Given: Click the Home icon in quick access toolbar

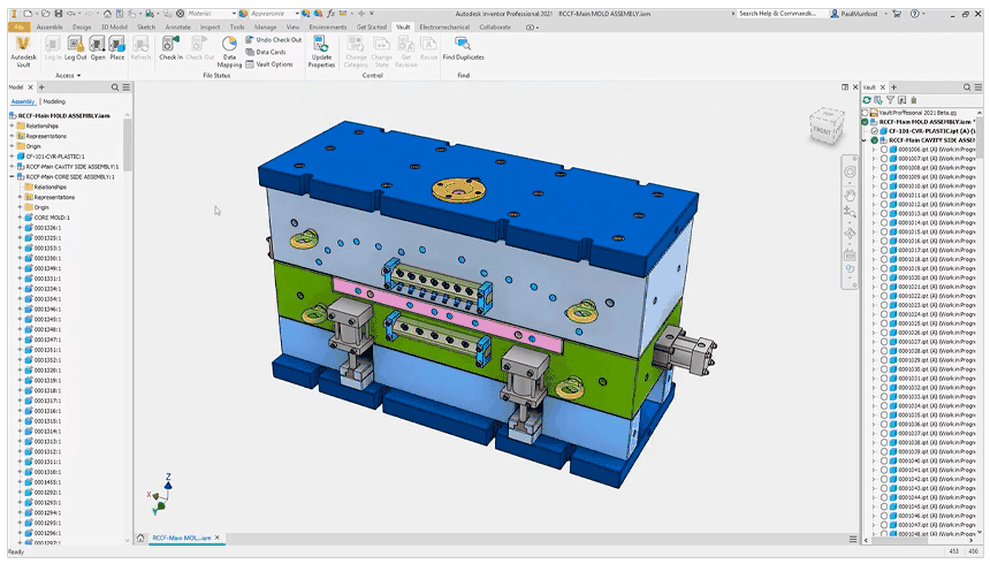Looking at the screenshot, I should 107,13.
